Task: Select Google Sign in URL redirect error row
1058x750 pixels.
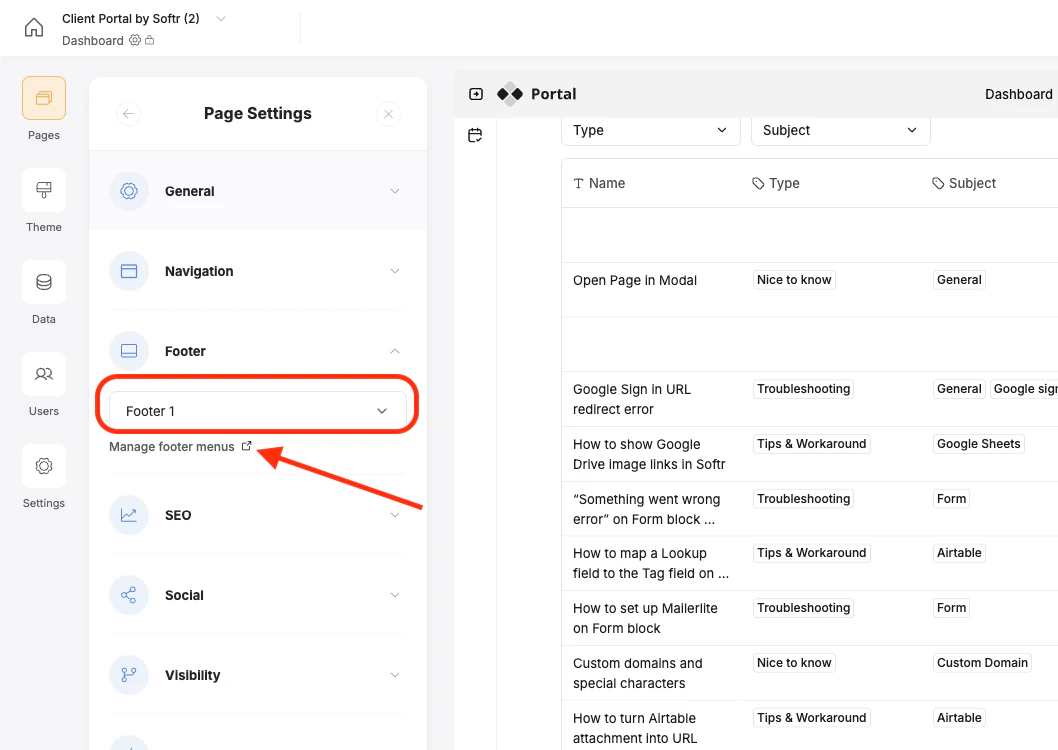Action: [x=810, y=399]
